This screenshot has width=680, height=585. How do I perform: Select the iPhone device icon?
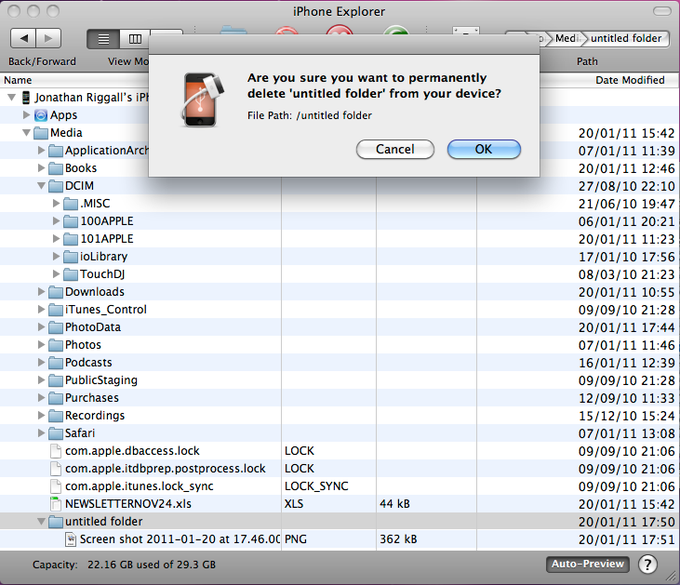pyautogui.click(x=26, y=98)
